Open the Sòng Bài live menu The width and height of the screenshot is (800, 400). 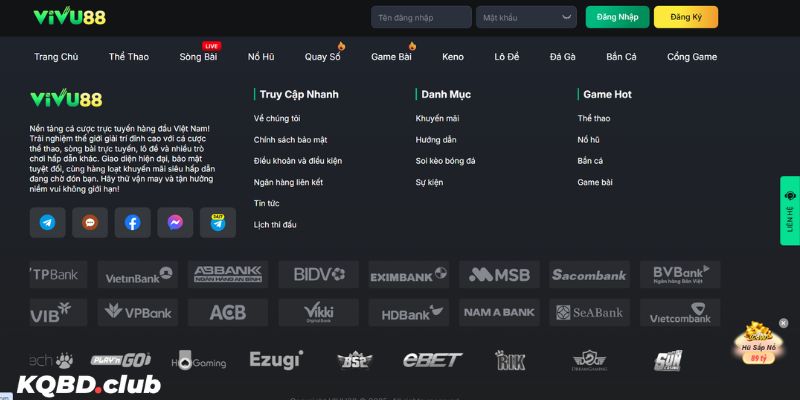coord(198,57)
